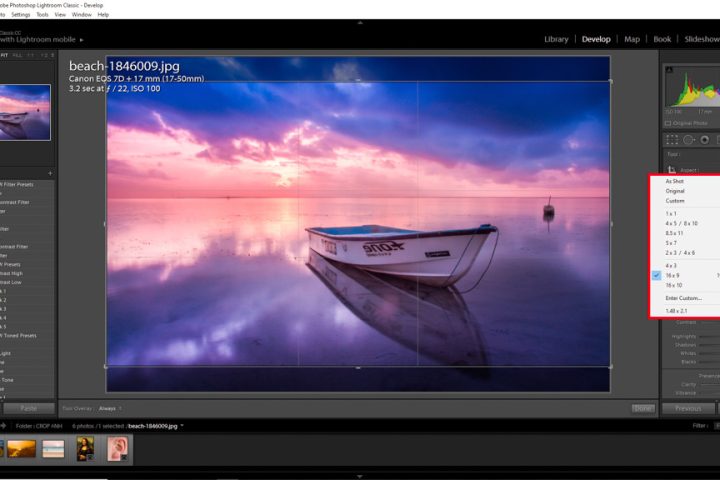Switch to the Map module
This screenshot has width=720, height=480.
click(632, 40)
